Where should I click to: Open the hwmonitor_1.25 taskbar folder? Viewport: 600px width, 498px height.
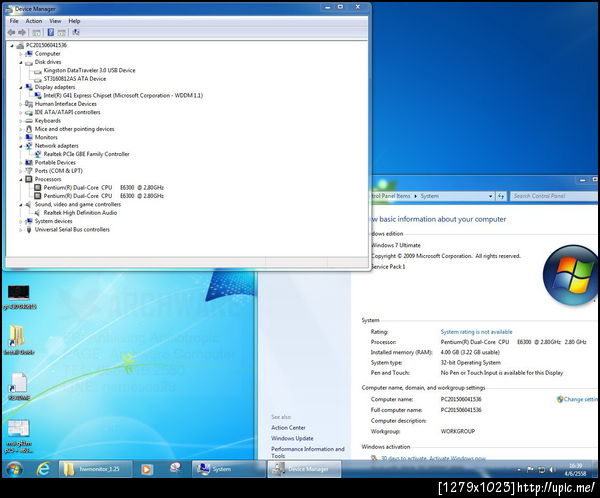click(96, 469)
